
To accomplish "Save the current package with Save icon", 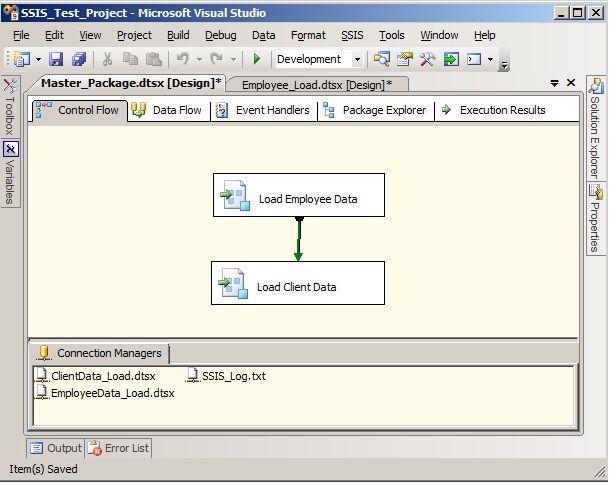I will click(x=56, y=59).
